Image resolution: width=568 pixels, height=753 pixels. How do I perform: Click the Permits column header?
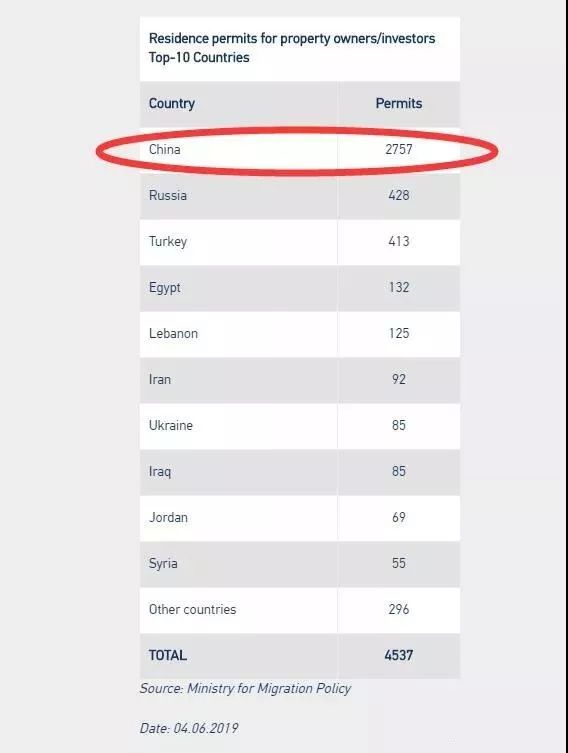(x=399, y=104)
